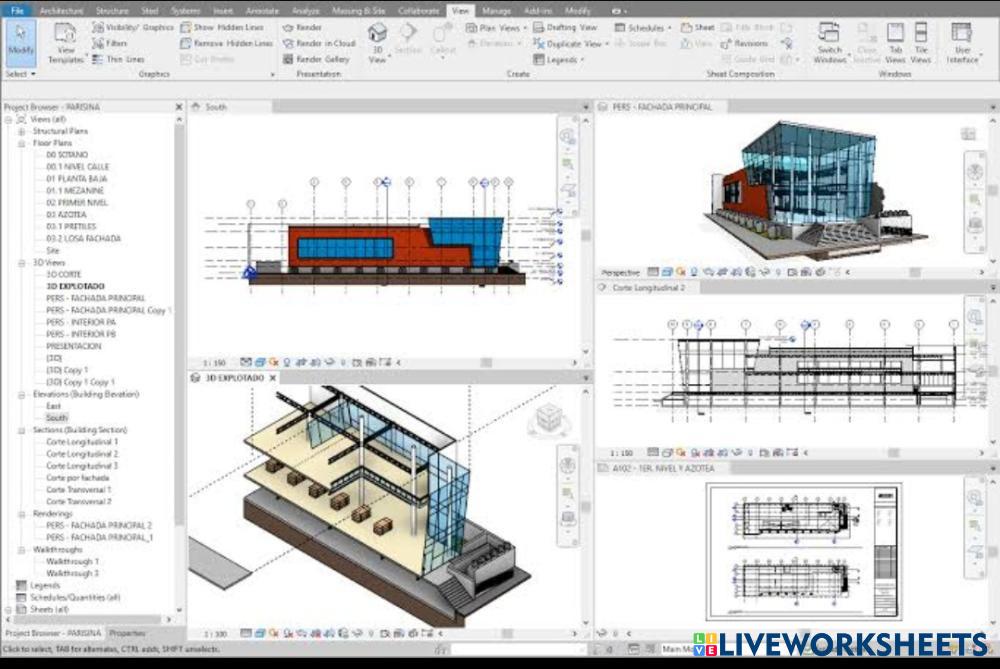Click the Render in Cloud button
This screenshot has width=1000, height=669.
[x=319, y=44]
